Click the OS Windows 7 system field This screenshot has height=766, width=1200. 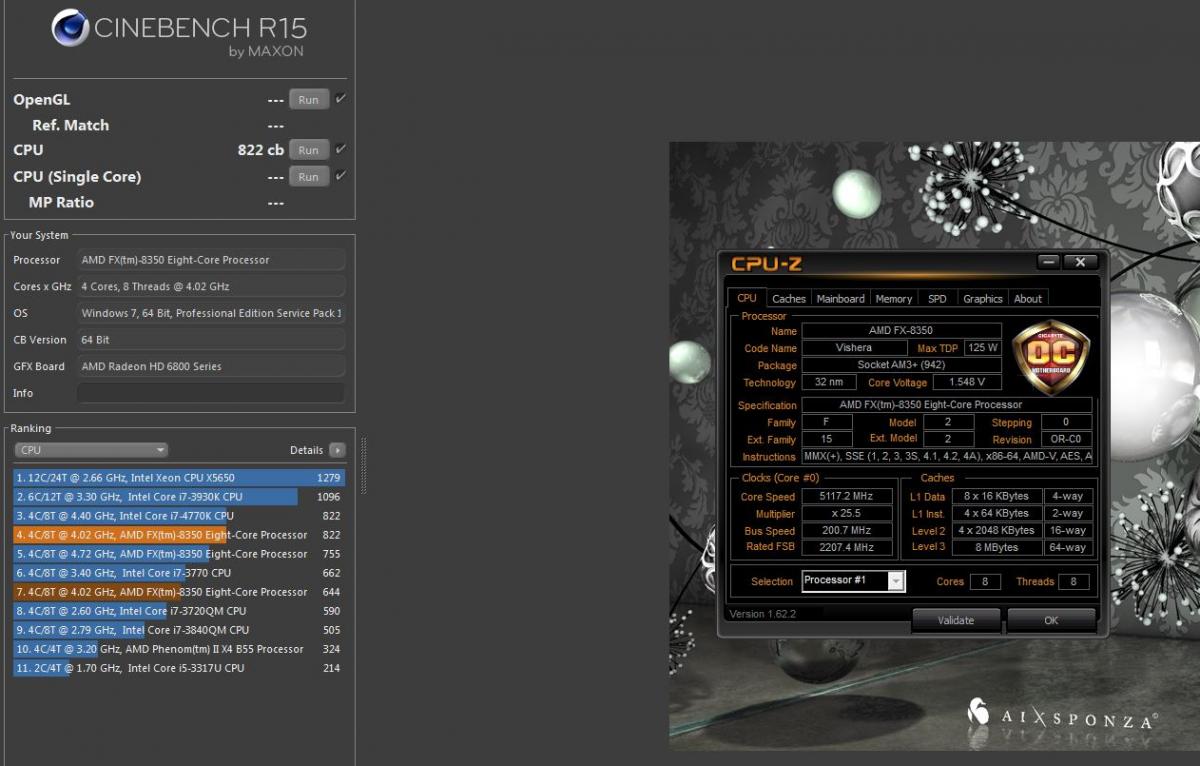(x=211, y=313)
